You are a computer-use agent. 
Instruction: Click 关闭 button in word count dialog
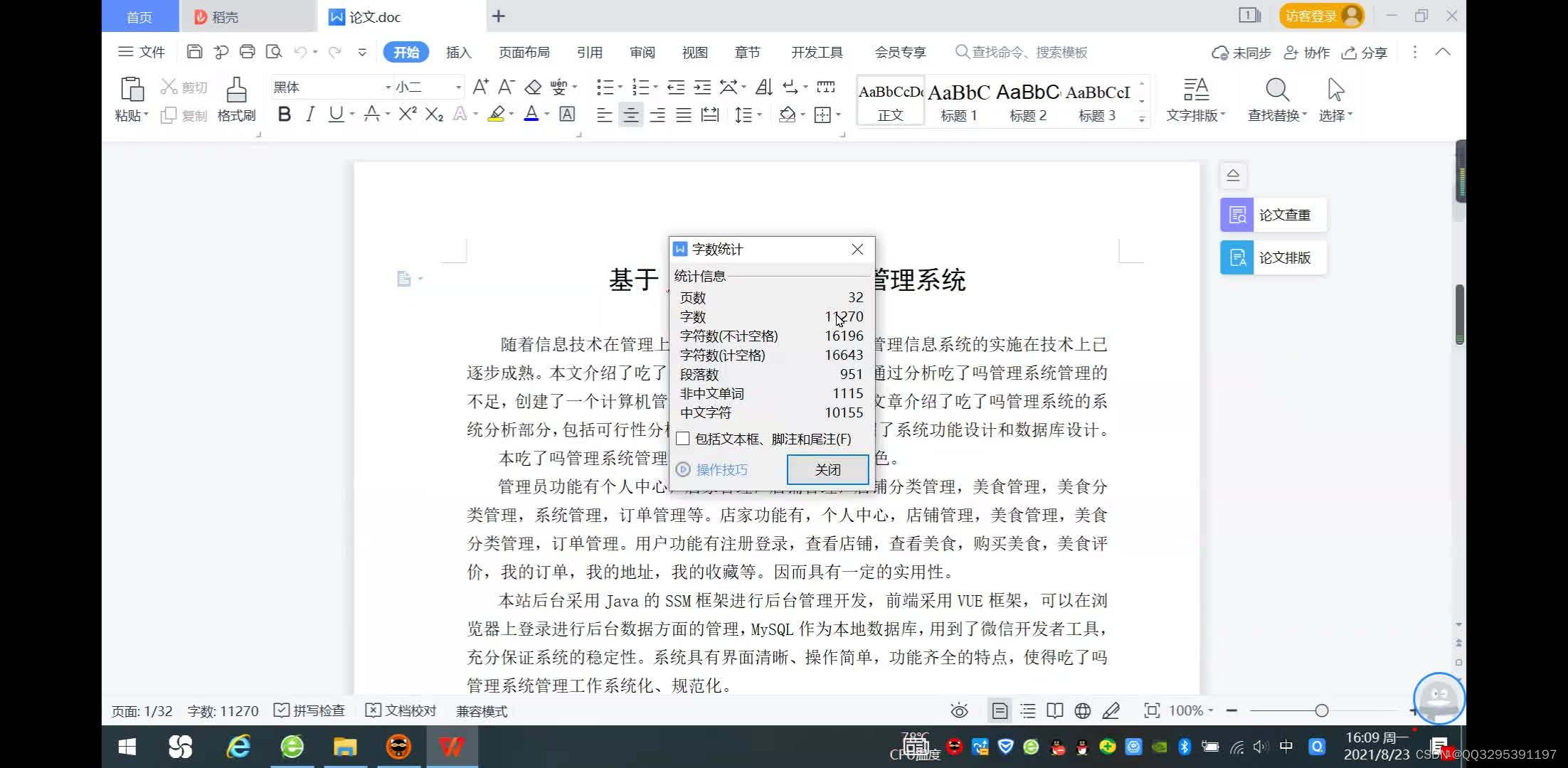(x=827, y=469)
